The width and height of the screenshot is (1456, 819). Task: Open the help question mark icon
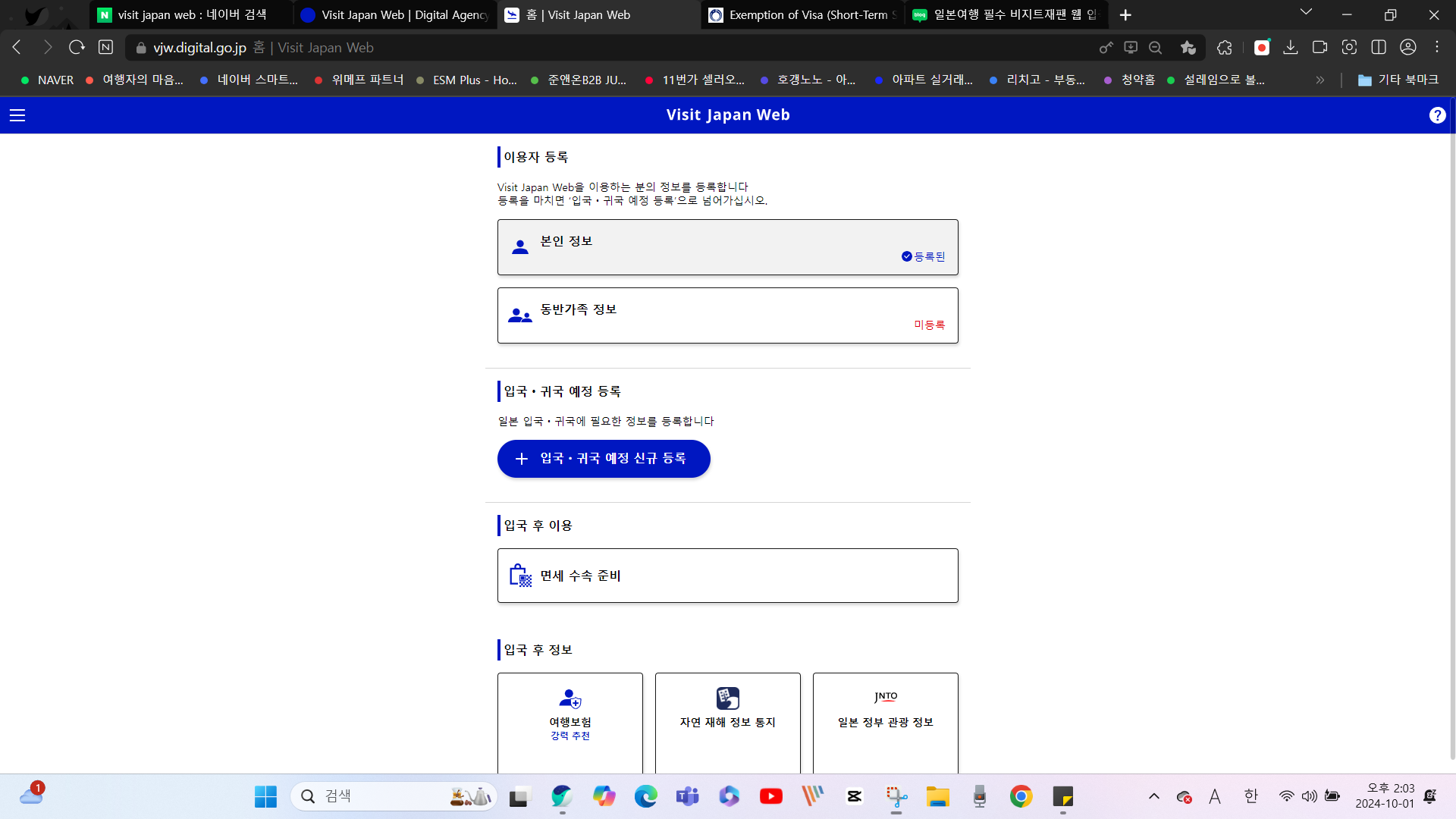coord(1437,115)
